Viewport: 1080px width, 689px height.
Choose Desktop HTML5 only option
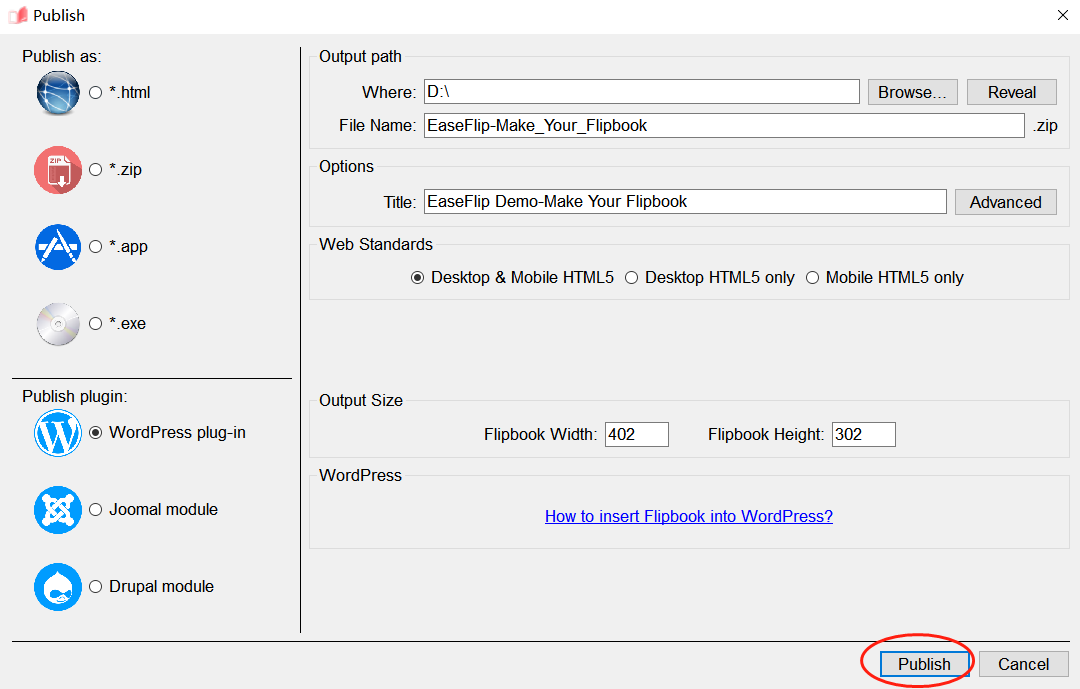click(x=632, y=278)
